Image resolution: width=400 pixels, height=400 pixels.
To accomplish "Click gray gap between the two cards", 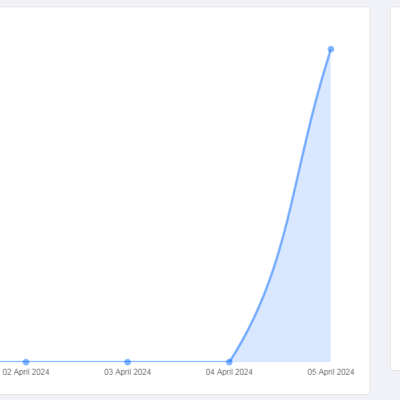I will (x=380, y=200).
